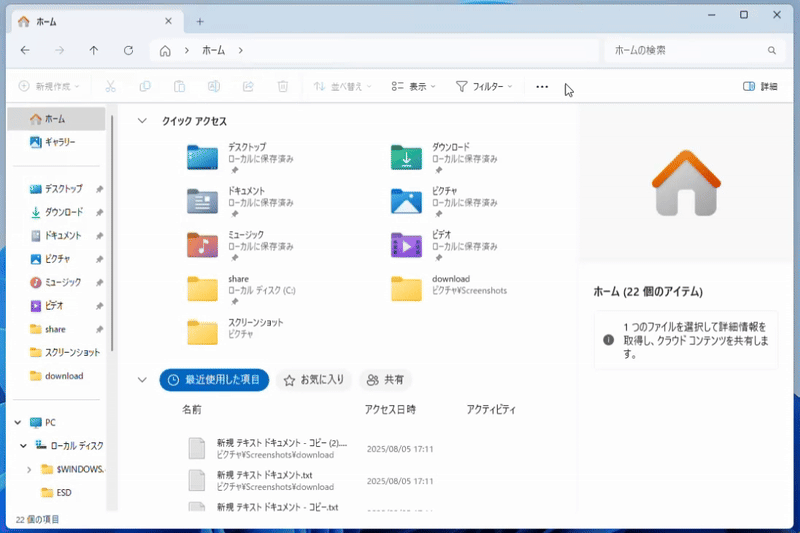Toggle the 詳細 details pane
The width and height of the screenshot is (800, 533).
coord(760,86)
